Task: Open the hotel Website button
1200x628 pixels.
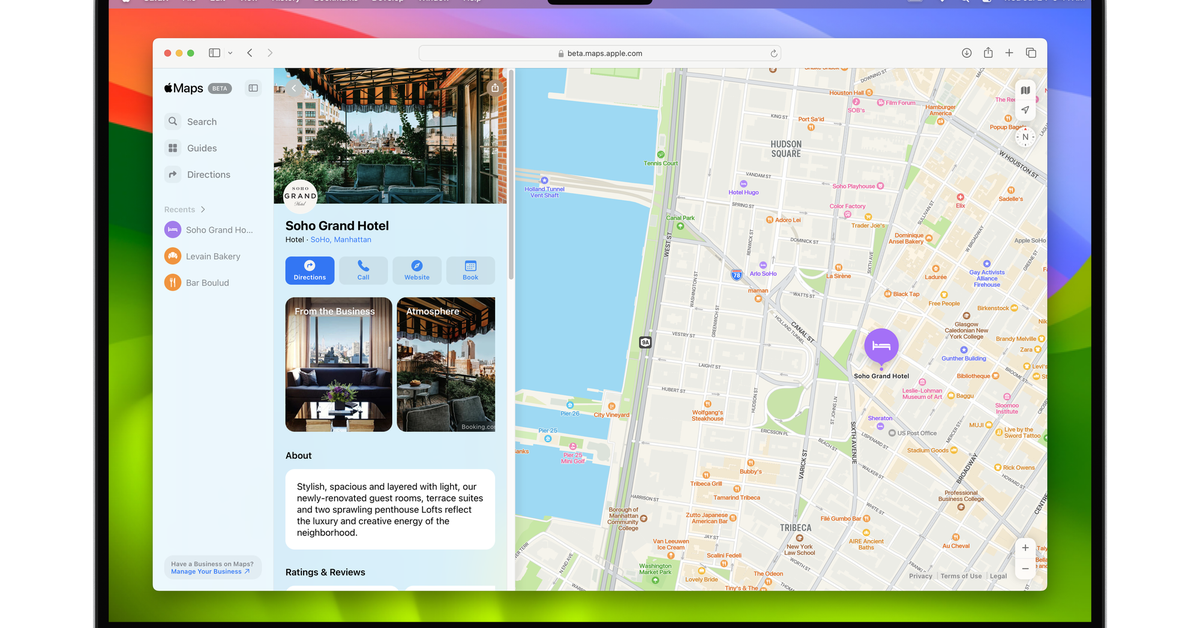Action: 417,271
